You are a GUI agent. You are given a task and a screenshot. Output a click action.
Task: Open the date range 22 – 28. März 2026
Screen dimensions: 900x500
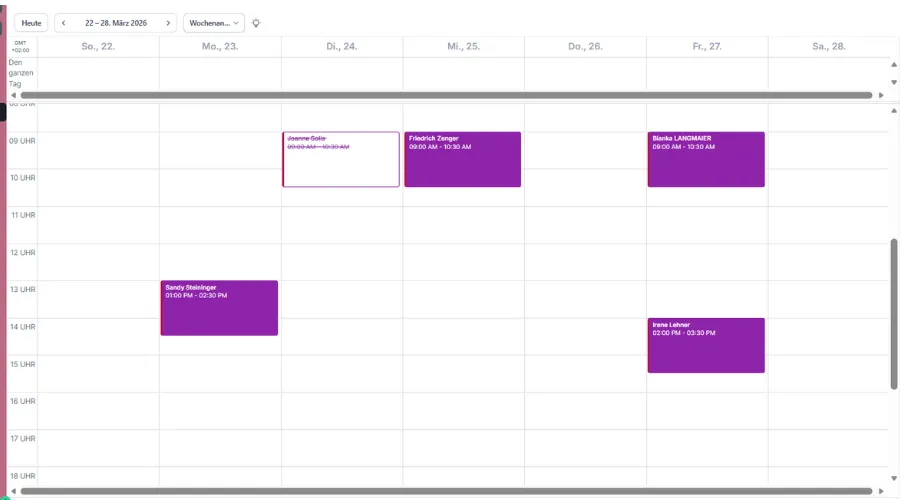(x=116, y=23)
